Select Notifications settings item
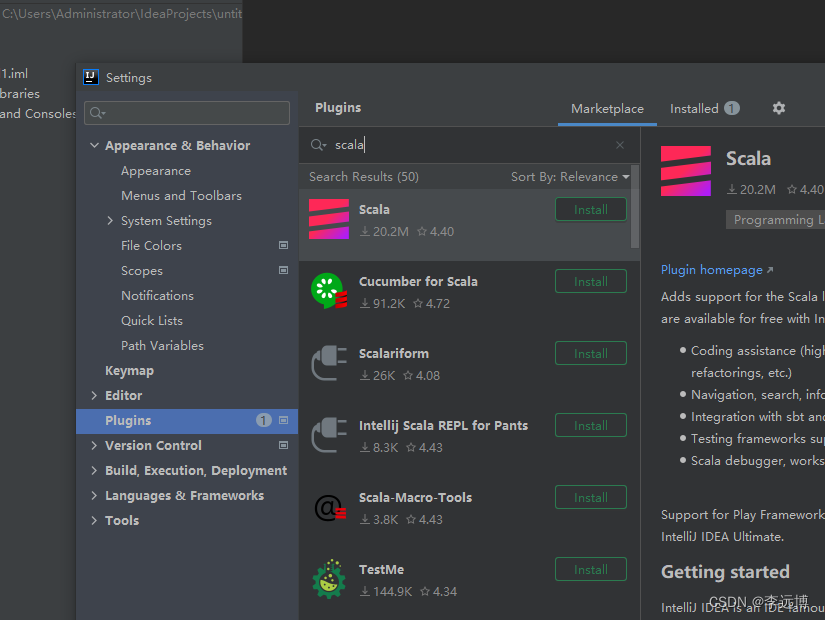Viewport: 825px width, 620px height. 157,295
